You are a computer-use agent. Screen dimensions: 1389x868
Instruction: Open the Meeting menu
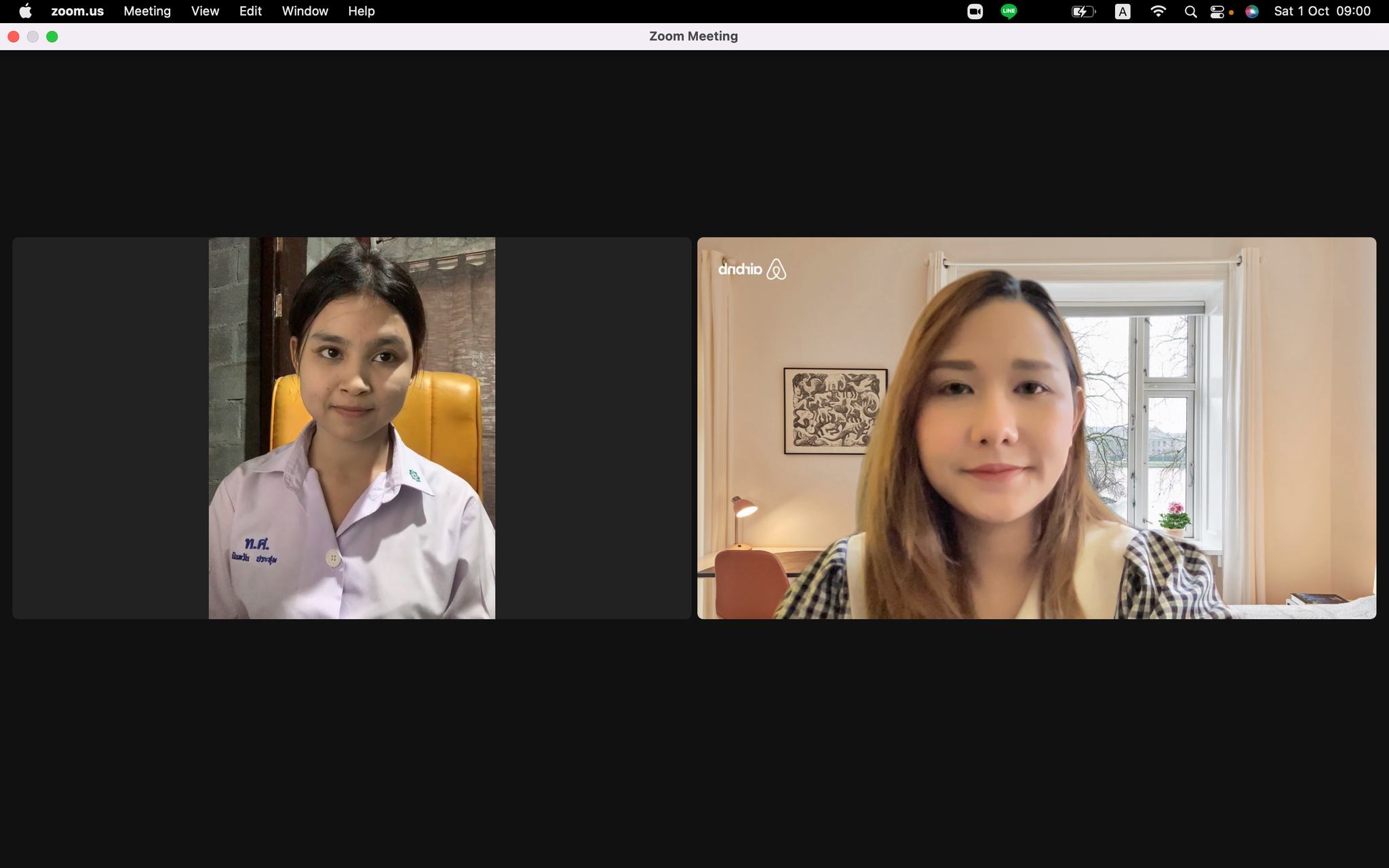(147, 12)
